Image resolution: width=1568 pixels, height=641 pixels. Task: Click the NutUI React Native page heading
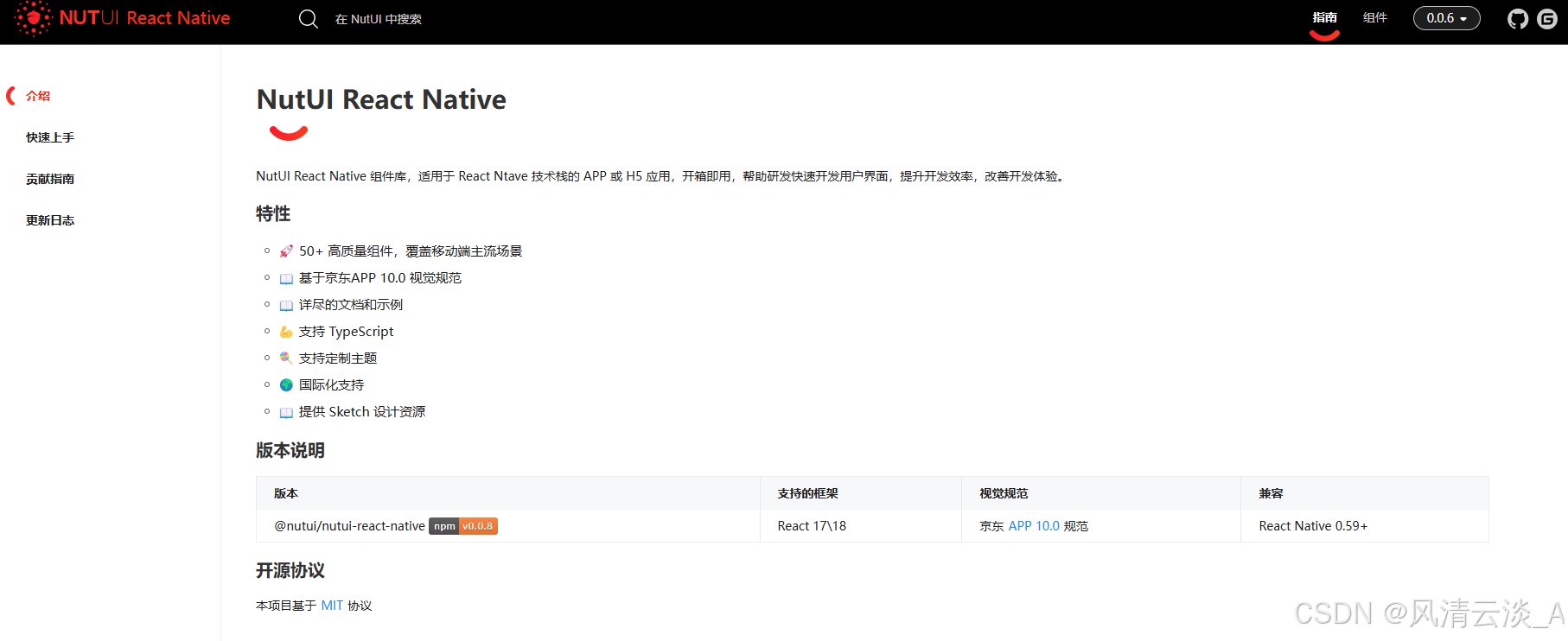pos(381,99)
